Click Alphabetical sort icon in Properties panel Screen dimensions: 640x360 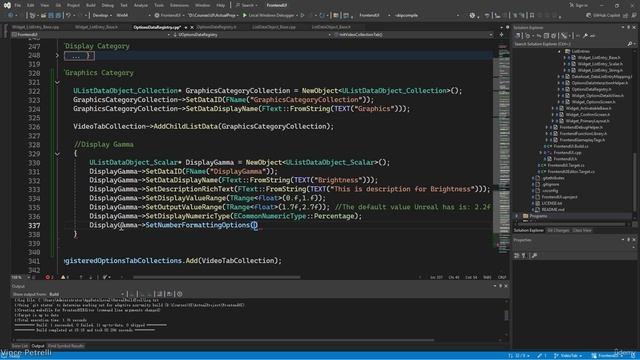[x=523, y=256]
